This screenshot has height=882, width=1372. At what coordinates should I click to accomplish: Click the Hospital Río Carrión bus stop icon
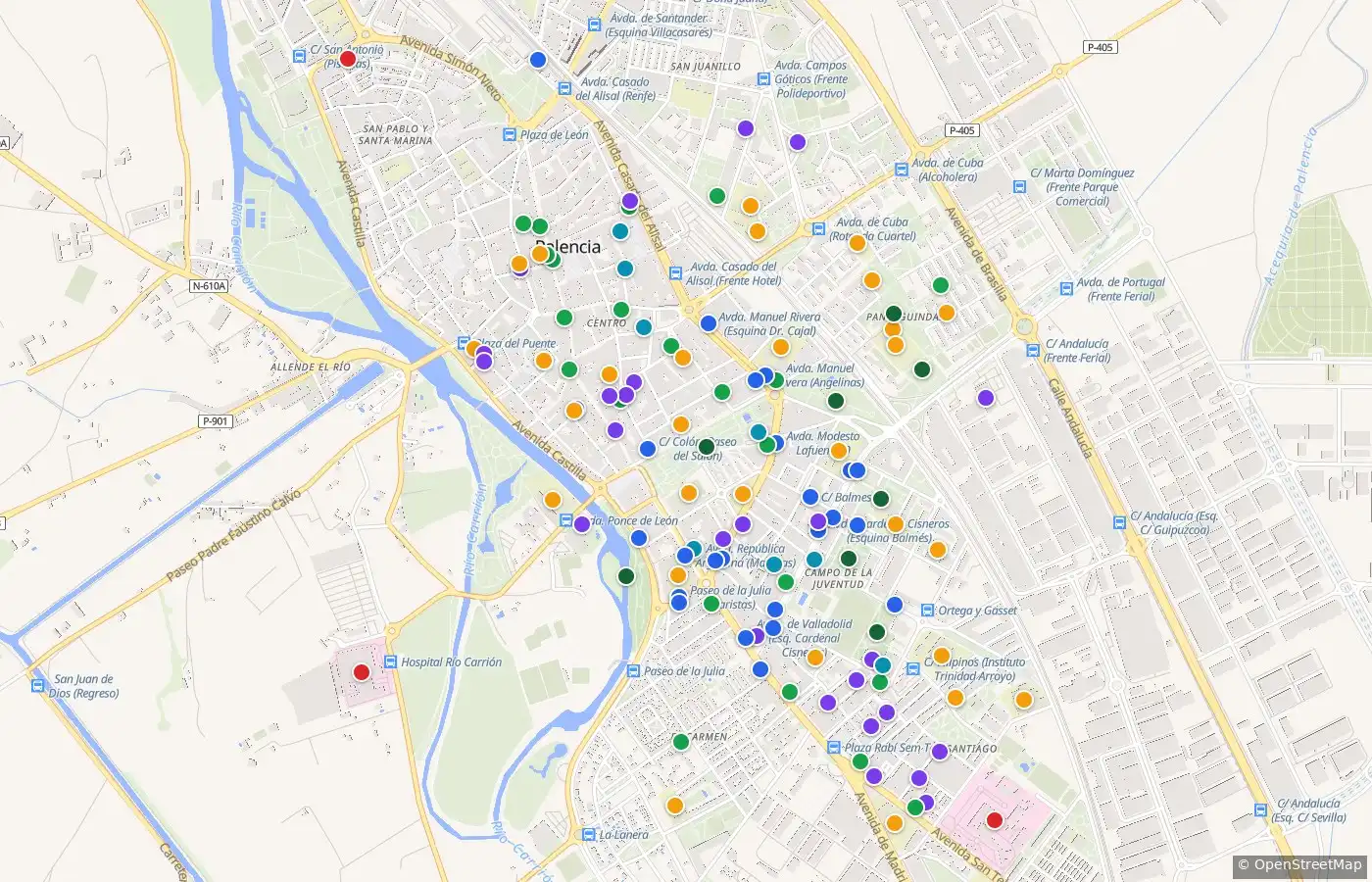click(x=390, y=661)
